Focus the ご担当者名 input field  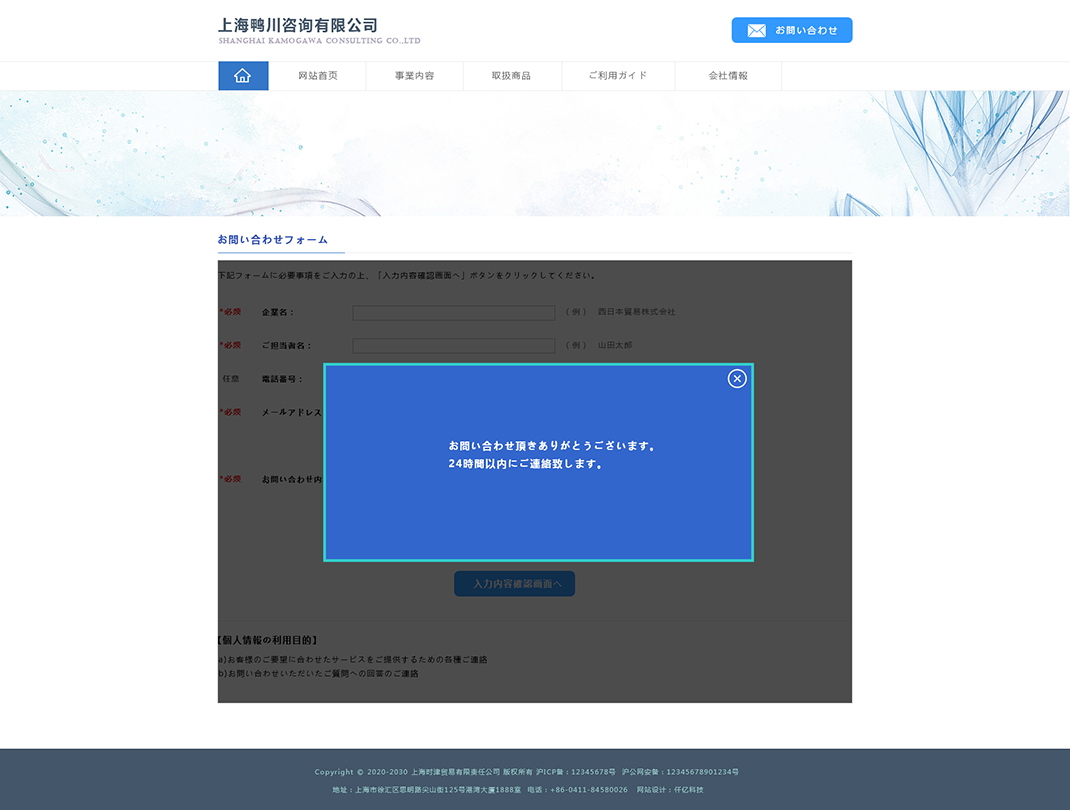453,346
